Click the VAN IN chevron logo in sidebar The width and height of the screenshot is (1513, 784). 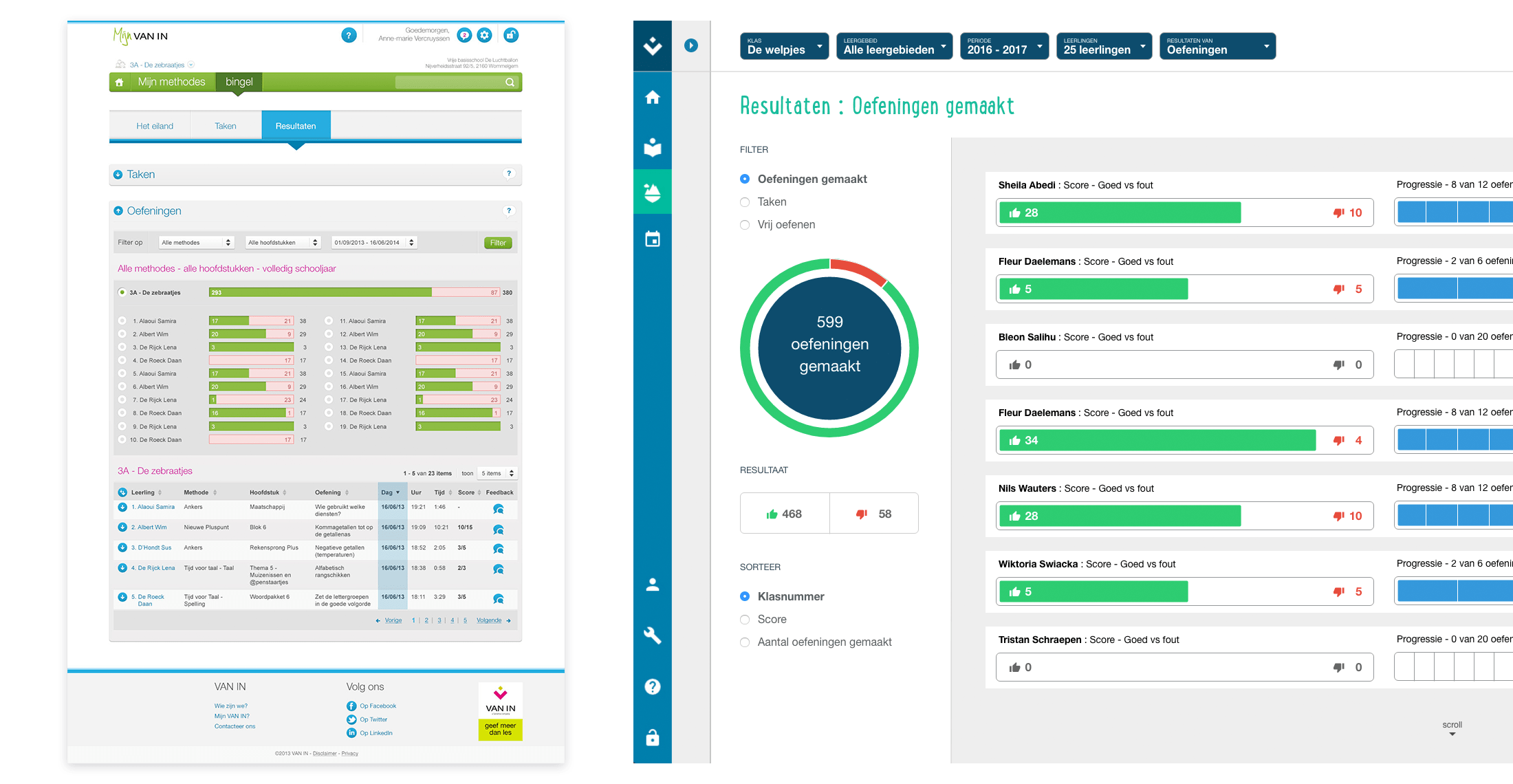(652, 45)
